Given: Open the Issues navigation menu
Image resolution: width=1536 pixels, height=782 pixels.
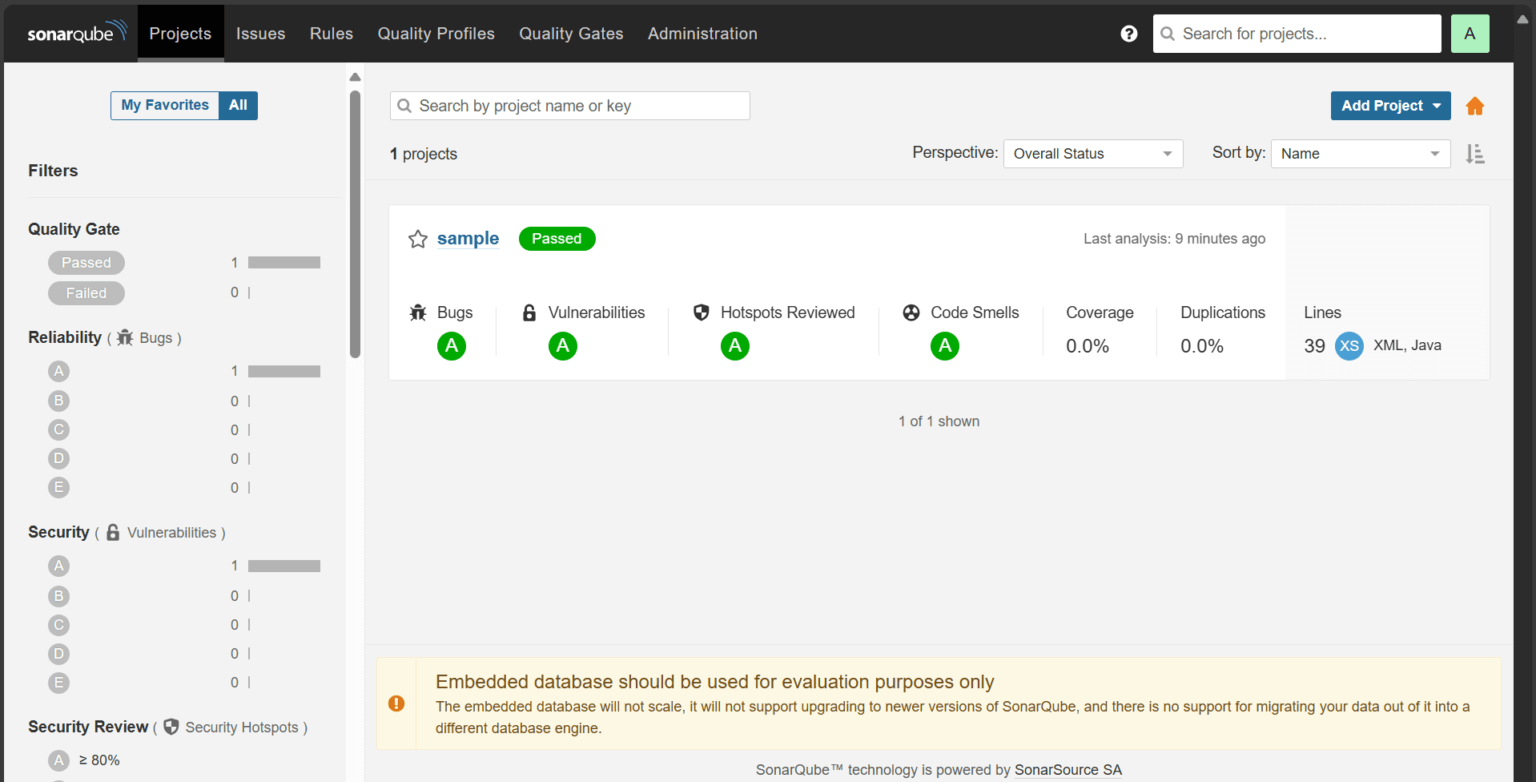Looking at the screenshot, I should click(260, 33).
